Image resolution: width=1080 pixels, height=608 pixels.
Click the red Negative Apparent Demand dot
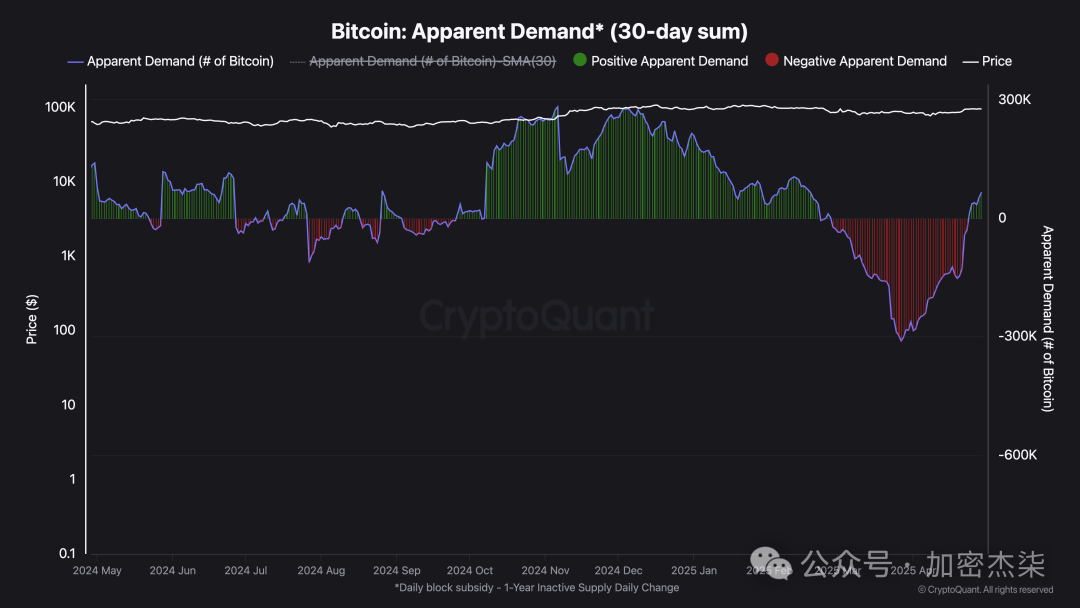771,60
